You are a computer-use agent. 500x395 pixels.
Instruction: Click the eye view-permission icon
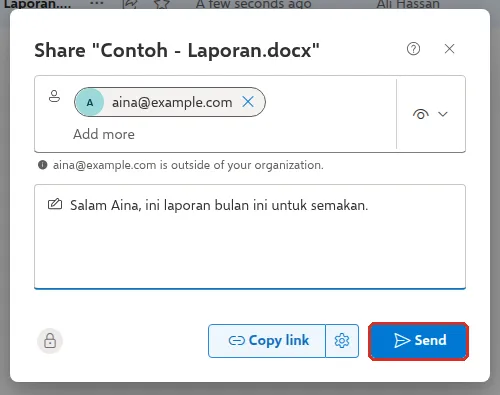[421, 114]
